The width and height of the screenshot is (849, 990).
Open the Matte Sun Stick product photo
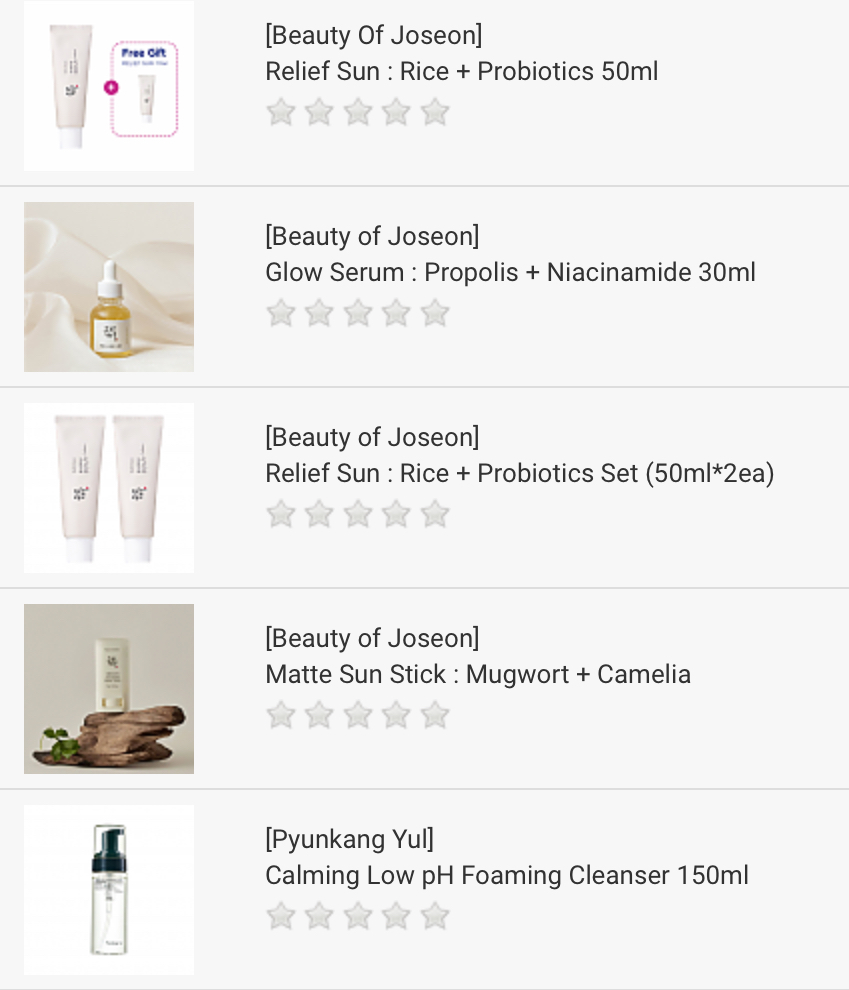[x=109, y=689]
